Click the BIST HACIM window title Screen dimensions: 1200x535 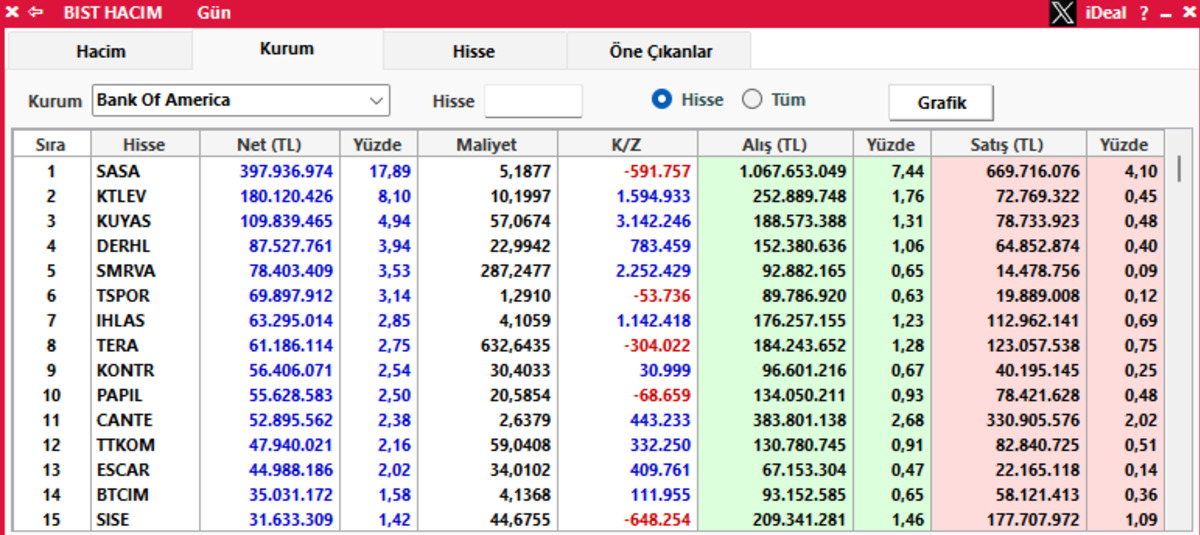tap(112, 13)
